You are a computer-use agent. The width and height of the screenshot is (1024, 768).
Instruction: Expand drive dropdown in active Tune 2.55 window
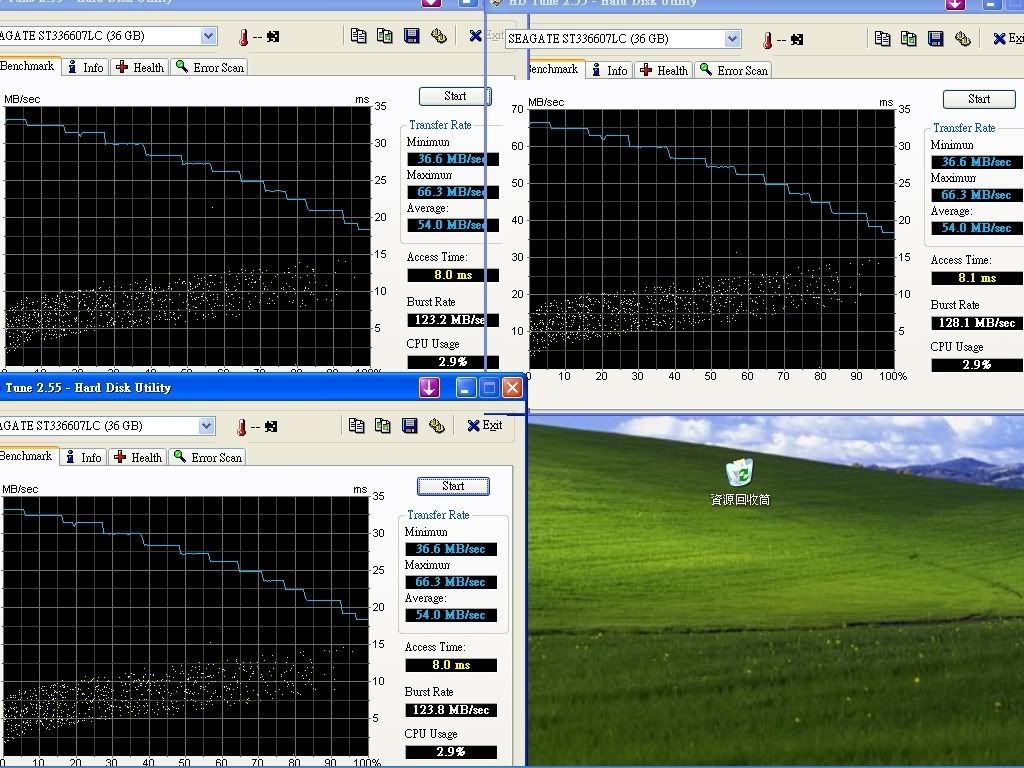point(206,426)
